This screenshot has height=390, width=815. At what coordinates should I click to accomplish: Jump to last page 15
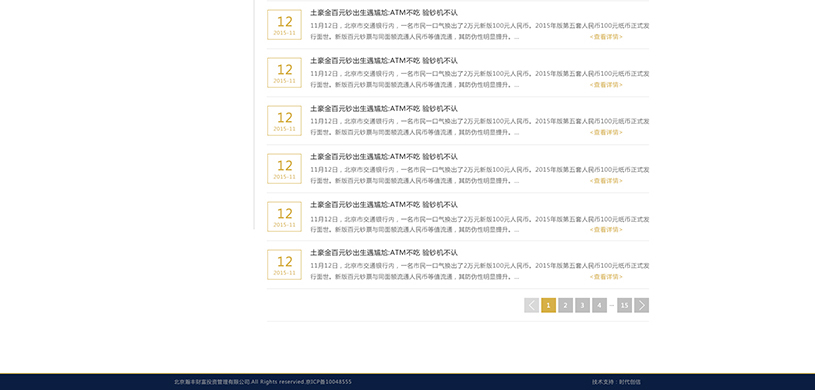pos(625,305)
